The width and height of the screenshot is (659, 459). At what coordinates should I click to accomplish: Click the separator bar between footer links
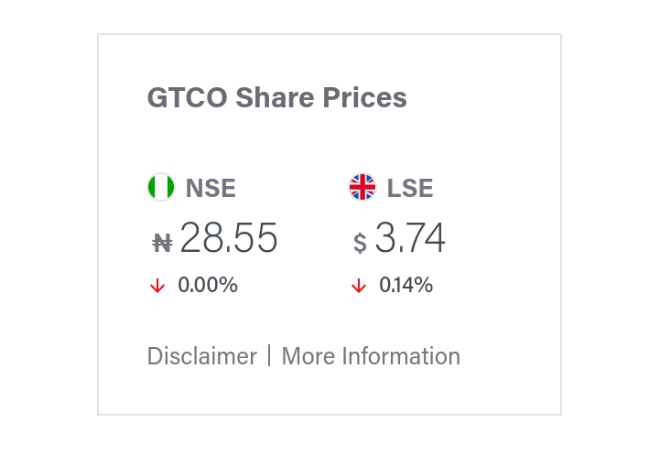tap(269, 356)
